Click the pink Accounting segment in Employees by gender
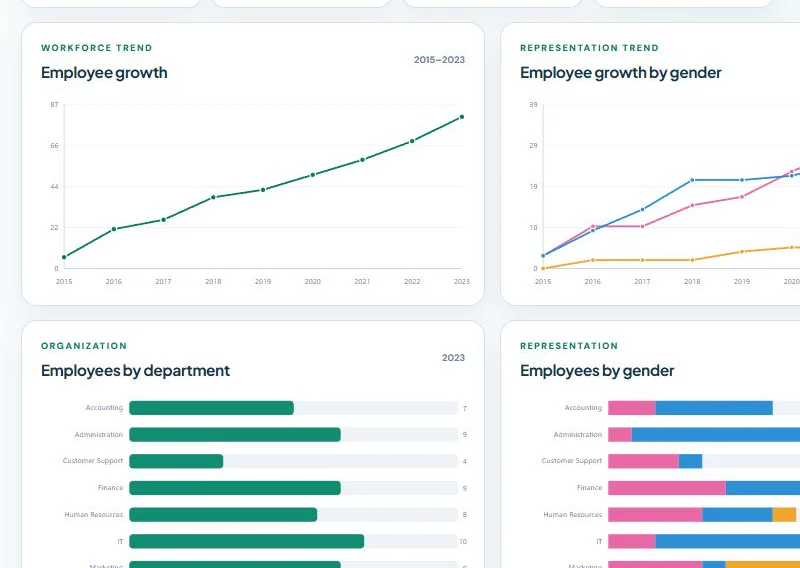Screen dimensions: 800x568 click(632, 408)
